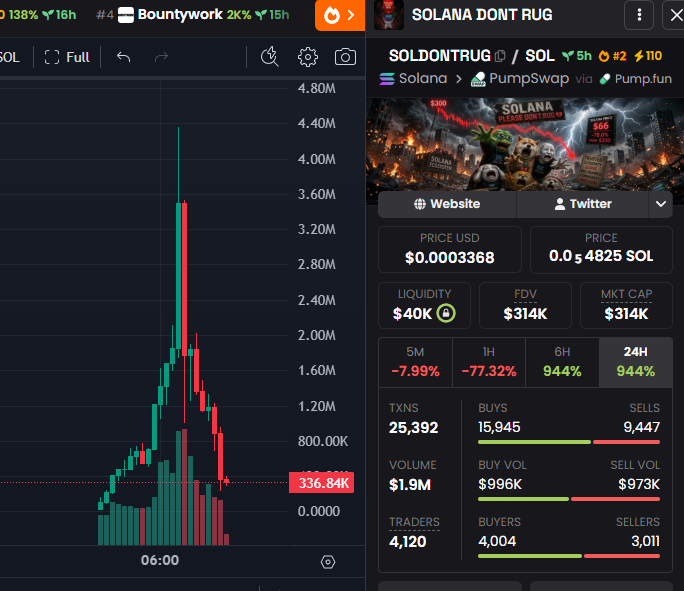The width and height of the screenshot is (684, 591).
Task: Click the SOLANA DONT RUG token avatar
Action: [389, 15]
